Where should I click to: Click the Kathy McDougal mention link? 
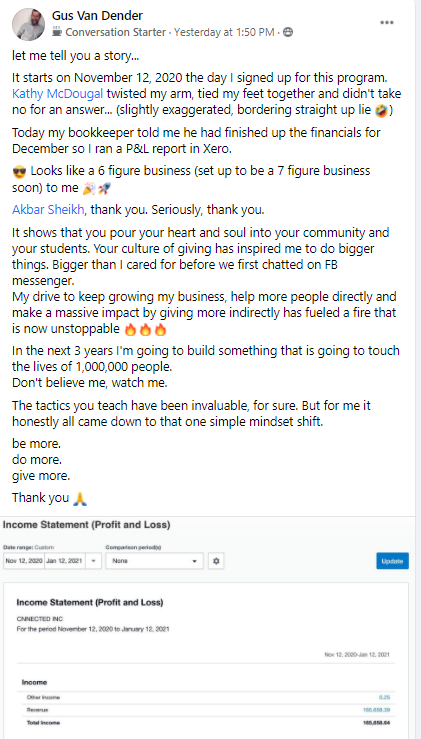(x=58, y=94)
